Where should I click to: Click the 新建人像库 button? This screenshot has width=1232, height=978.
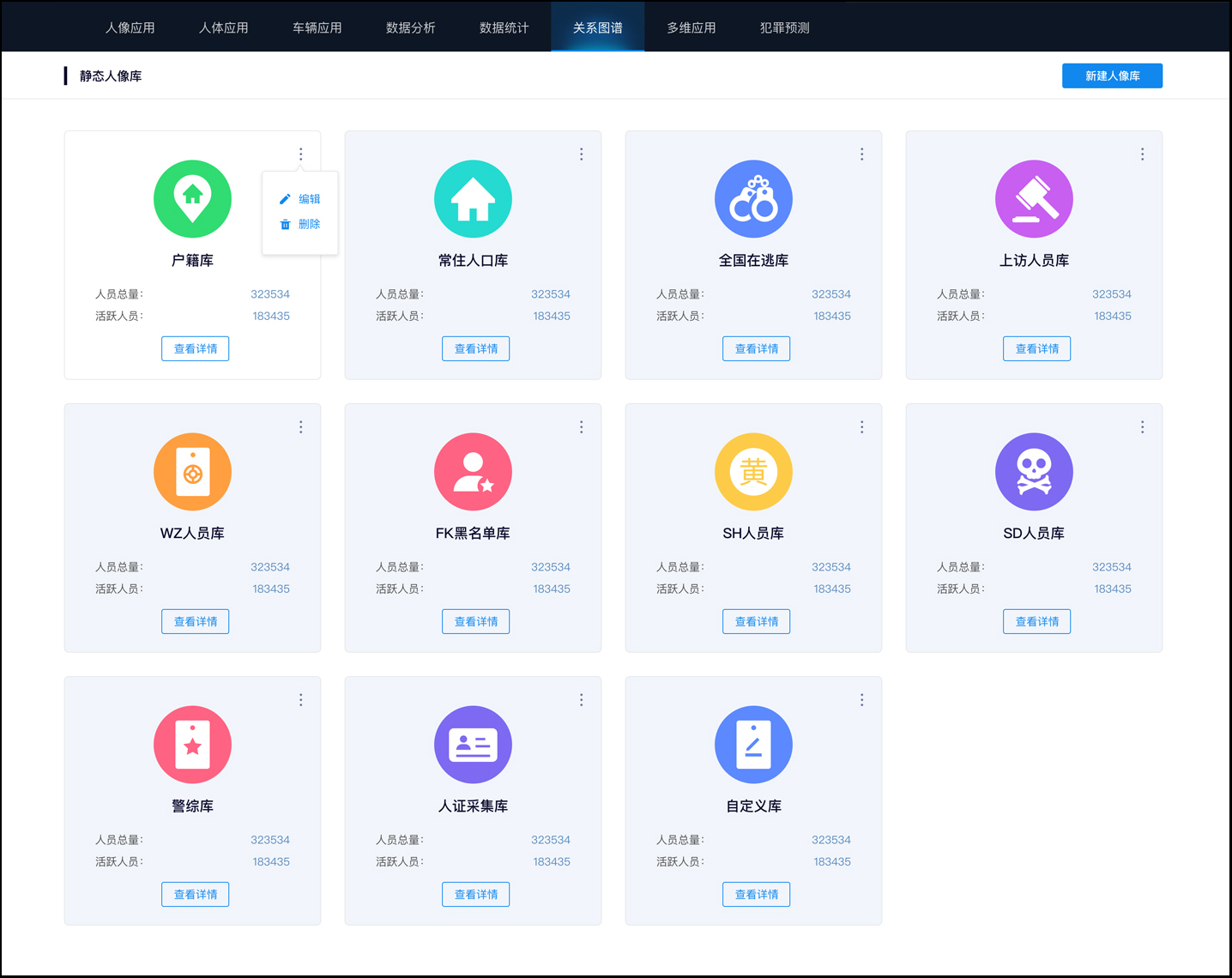coord(1112,75)
